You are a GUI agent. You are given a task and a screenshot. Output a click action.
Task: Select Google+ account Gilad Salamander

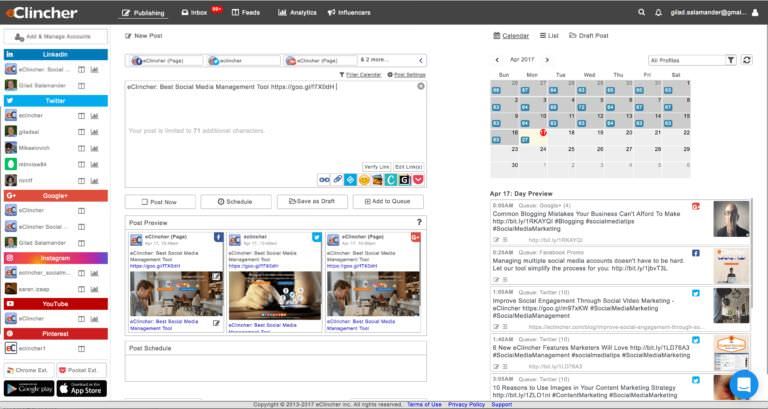(x=42, y=243)
